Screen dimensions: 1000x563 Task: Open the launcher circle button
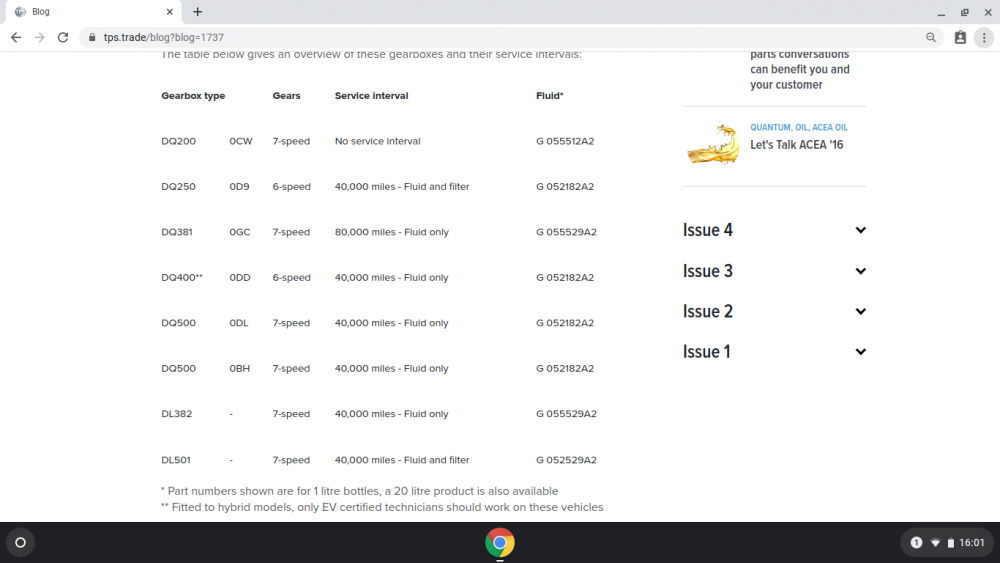pos(20,543)
